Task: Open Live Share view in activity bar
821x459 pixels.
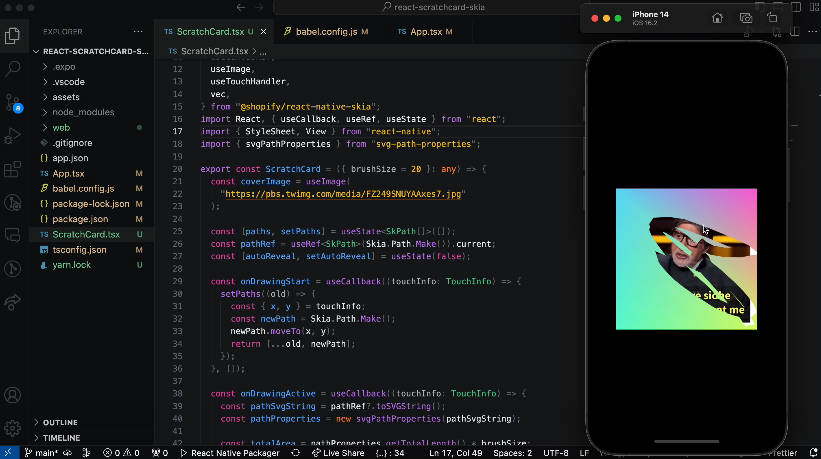Action: pyautogui.click(x=13, y=303)
